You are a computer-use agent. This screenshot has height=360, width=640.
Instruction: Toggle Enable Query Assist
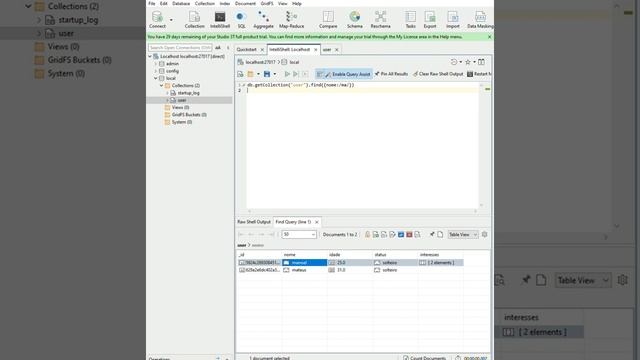click(344, 74)
